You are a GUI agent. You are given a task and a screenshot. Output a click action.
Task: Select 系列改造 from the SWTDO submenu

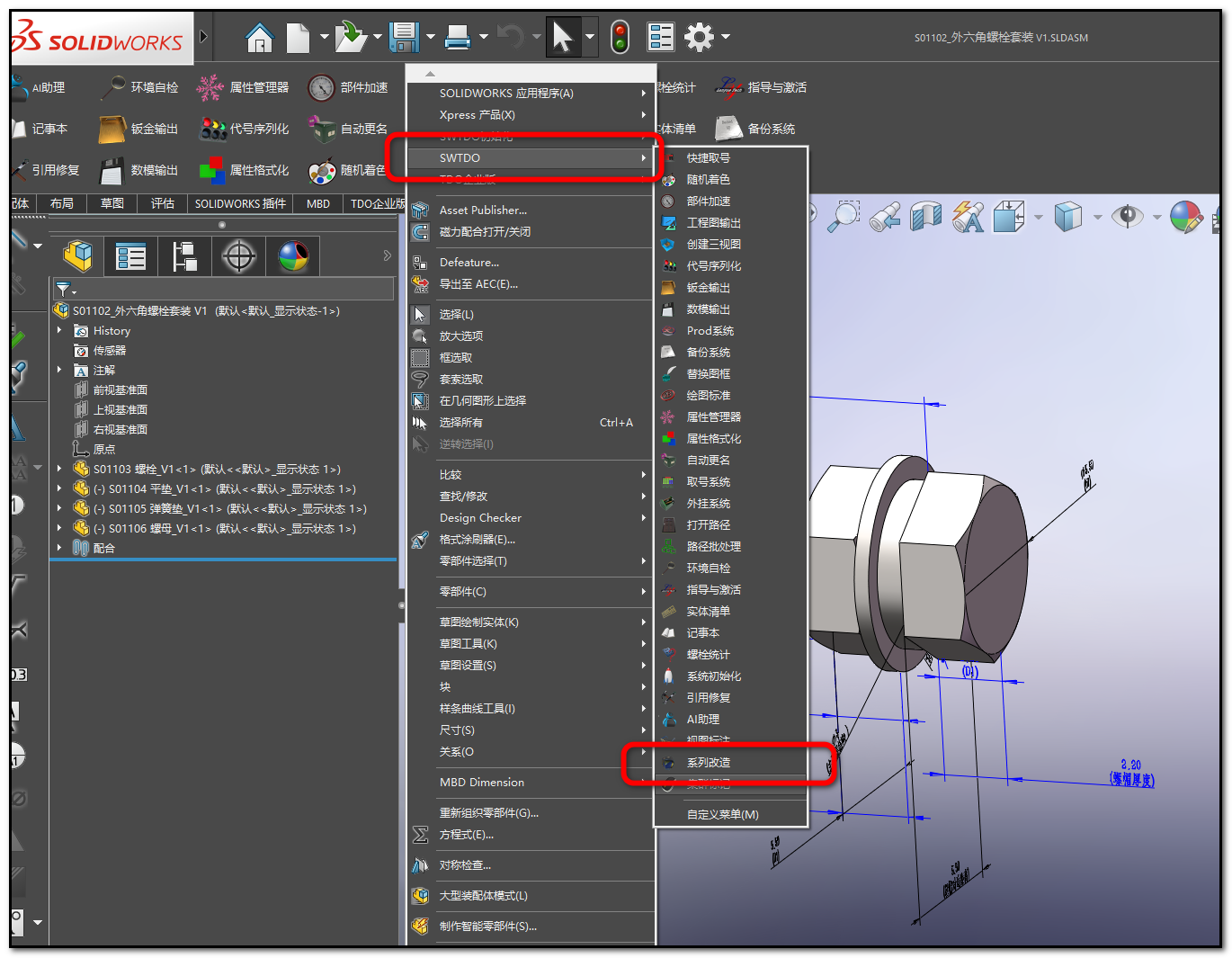click(709, 763)
